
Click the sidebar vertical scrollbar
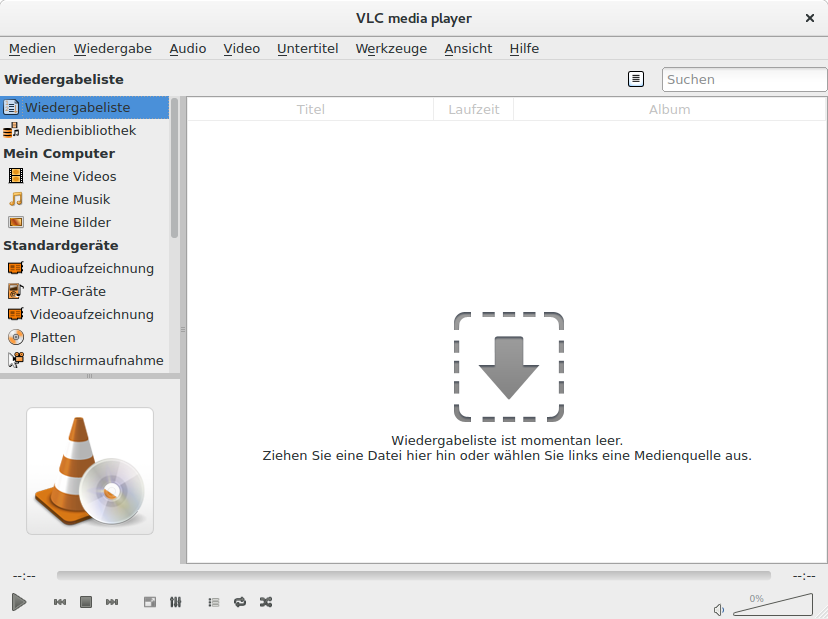(174, 168)
